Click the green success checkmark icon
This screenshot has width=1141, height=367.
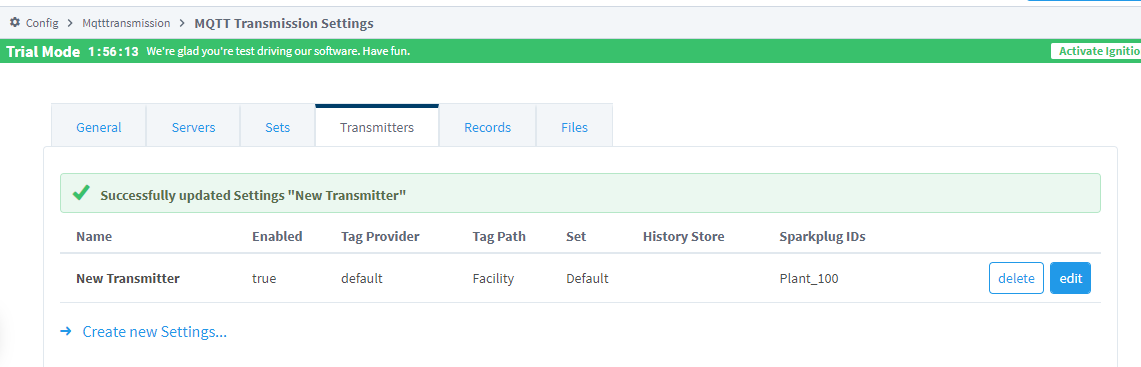pos(82,194)
